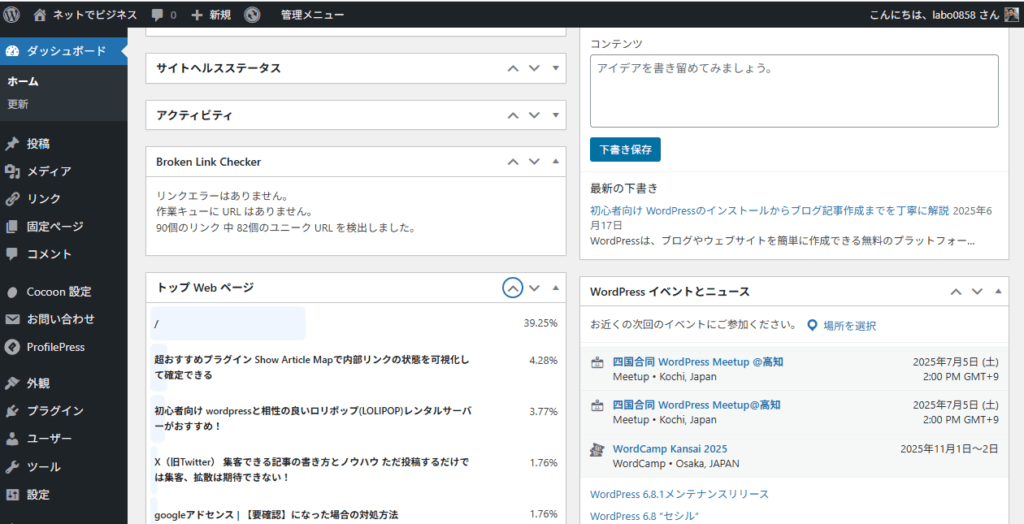Move WordPress イベントとニュース panel up
Image resolution: width=1024 pixels, height=524 pixels.
(x=956, y=291)
